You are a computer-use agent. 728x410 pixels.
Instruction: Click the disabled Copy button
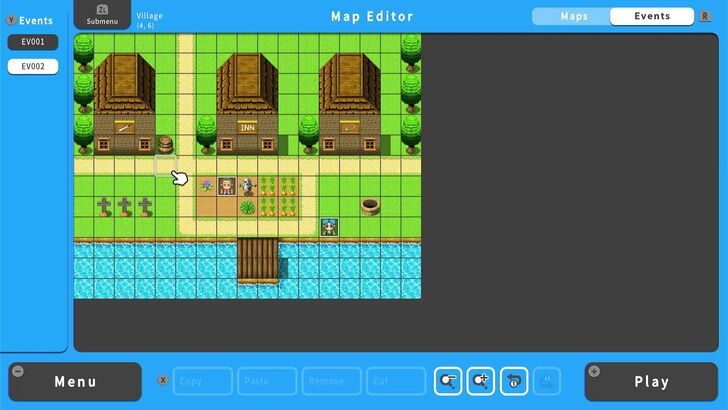click(202, 381)
